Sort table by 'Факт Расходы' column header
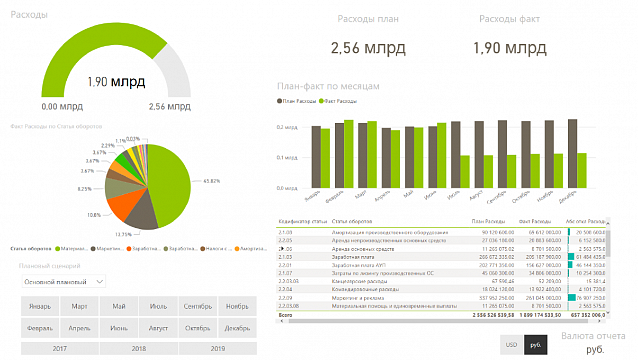 (535, 222)
